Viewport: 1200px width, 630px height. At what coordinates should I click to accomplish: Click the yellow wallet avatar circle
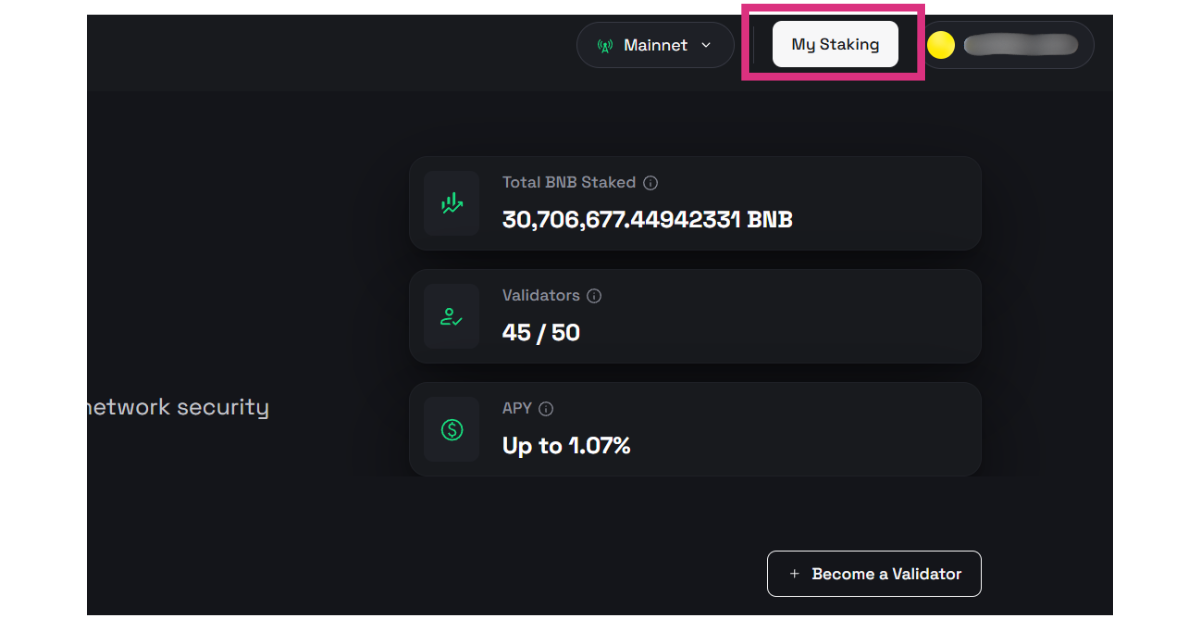941,45
